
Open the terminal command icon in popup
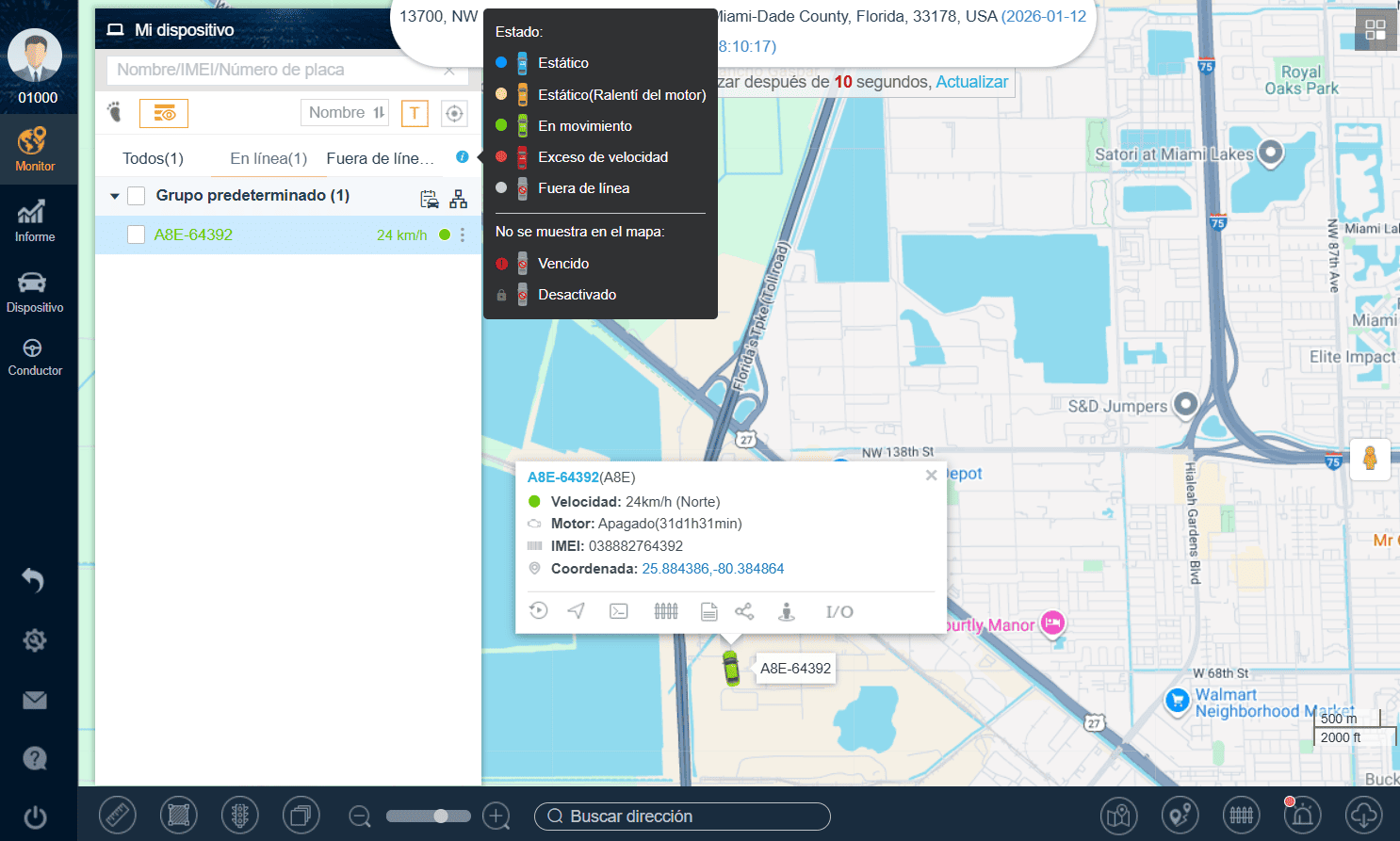[619, 611]
